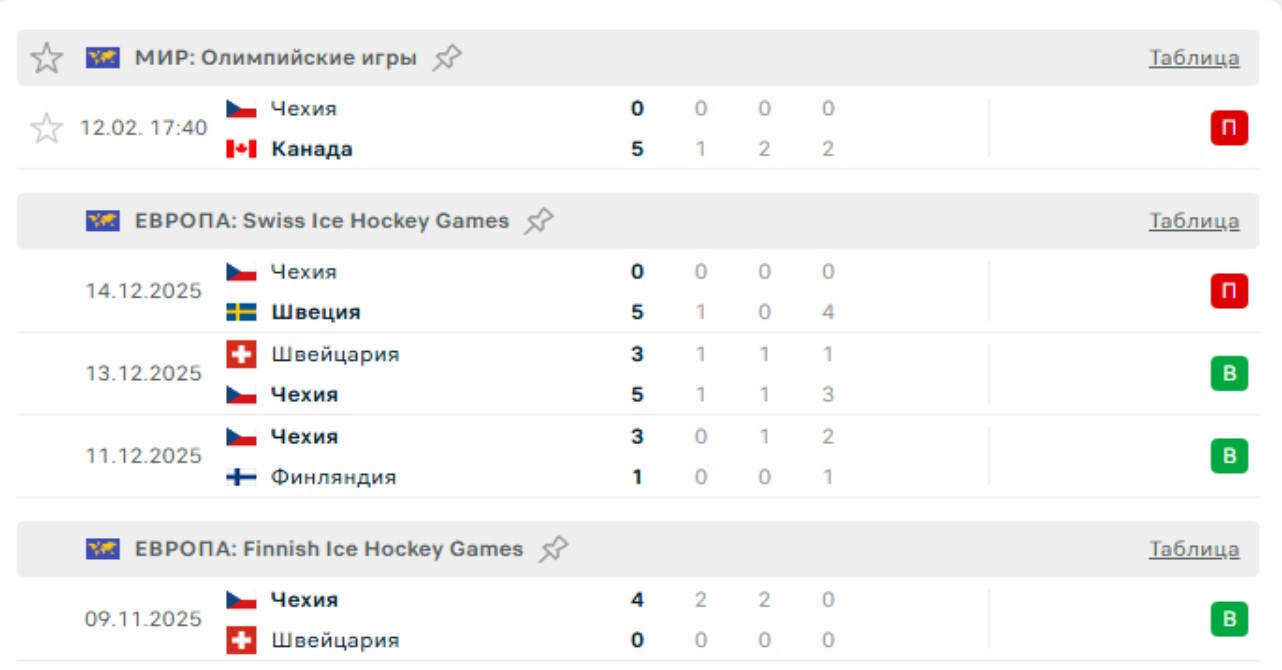1282x670 pixels.
Task: Click the Sweden flag icon
Action: pos(241,312)
